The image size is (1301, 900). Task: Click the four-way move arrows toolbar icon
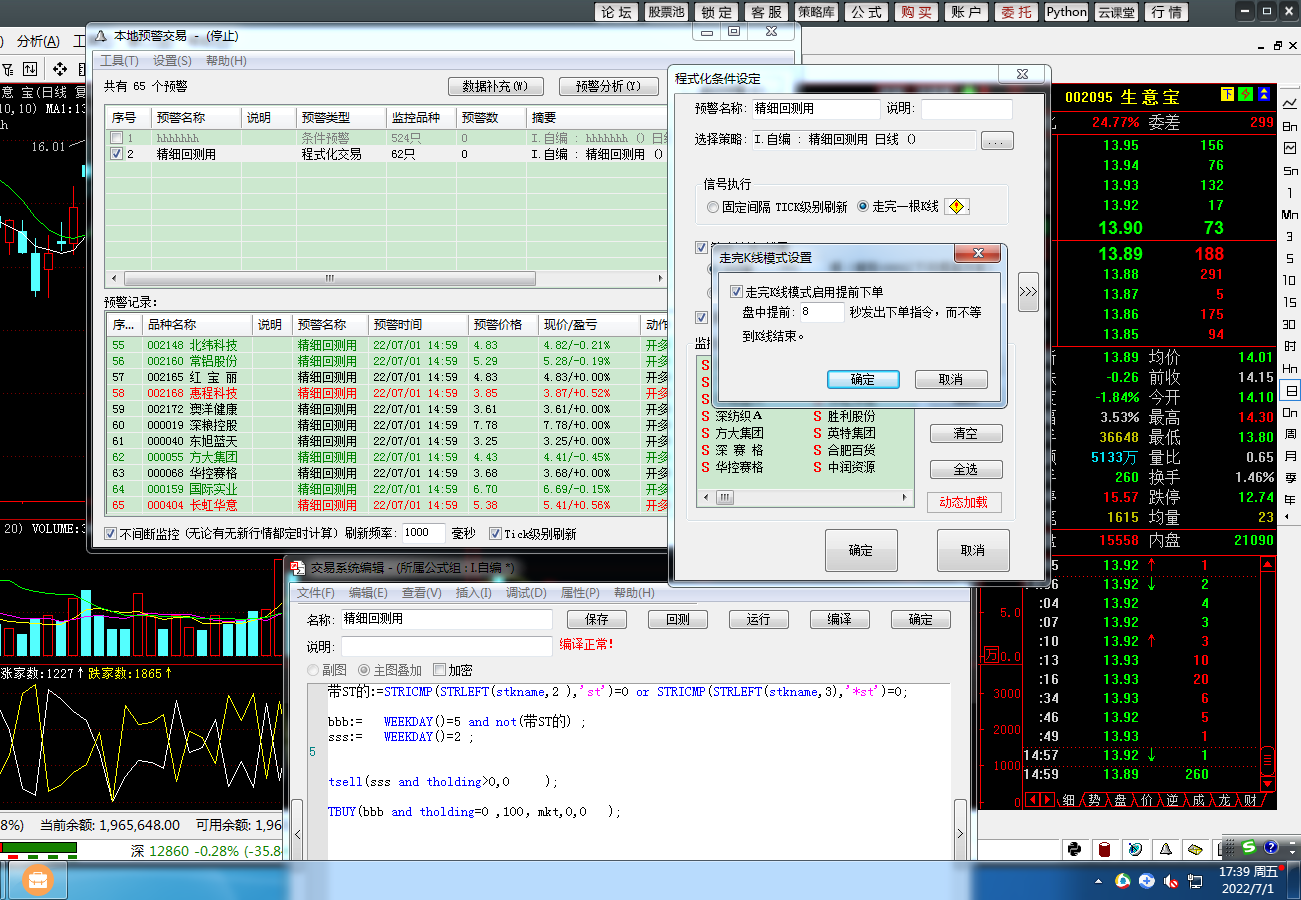tap(59, 69)
